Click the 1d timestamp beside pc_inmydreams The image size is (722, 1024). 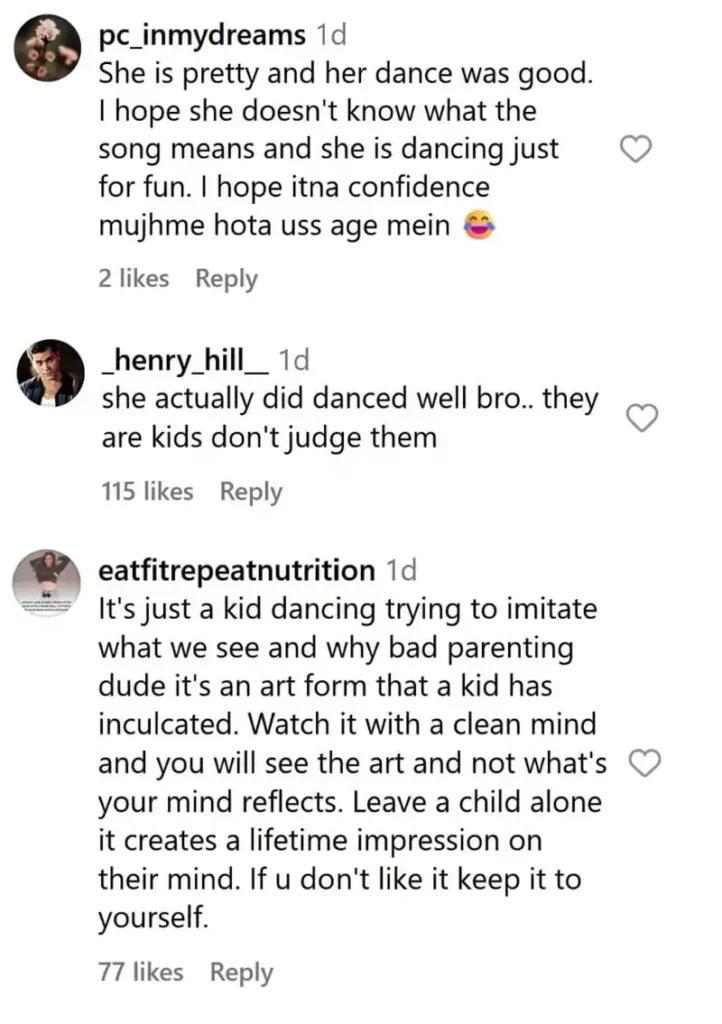click(x=331, y=35)
